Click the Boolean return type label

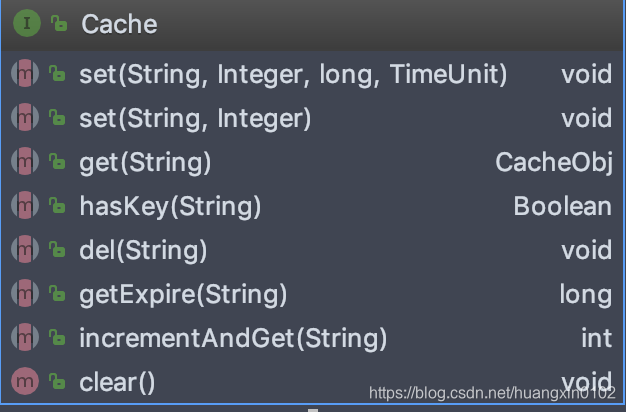click(563, 206)
